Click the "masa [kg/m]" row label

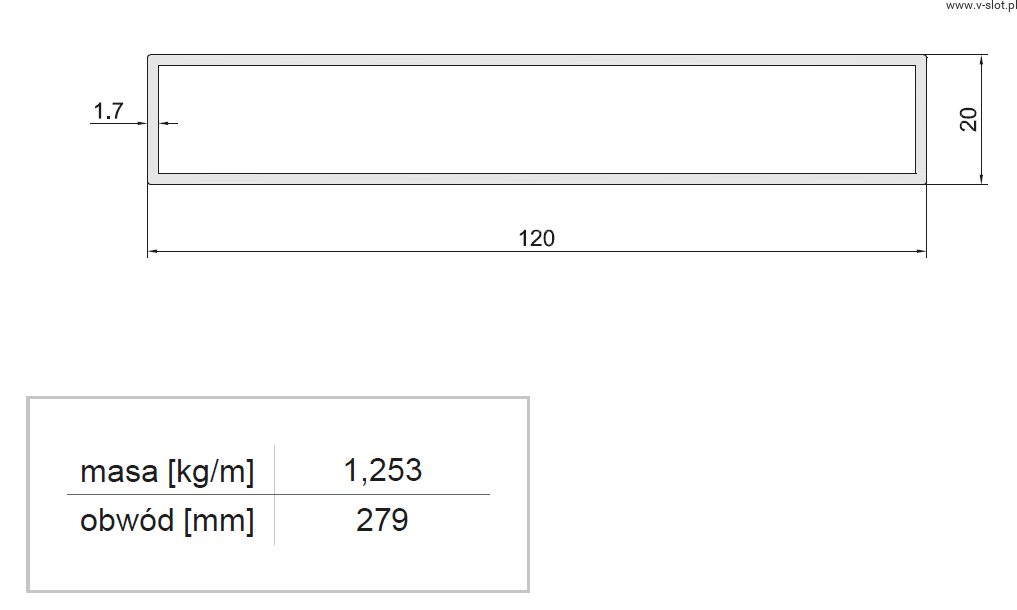167,471
